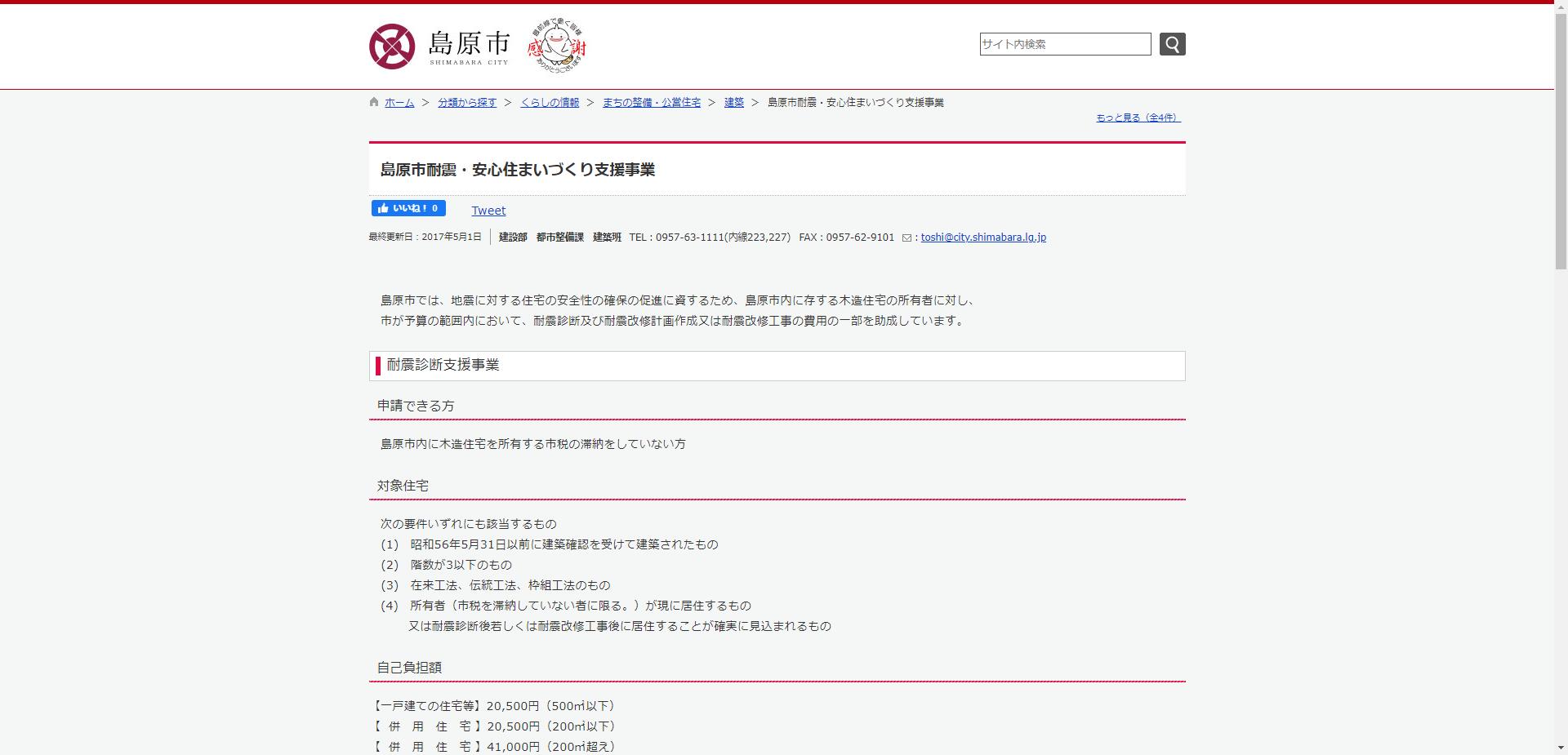Click the envelope icon before the email address

909,238
